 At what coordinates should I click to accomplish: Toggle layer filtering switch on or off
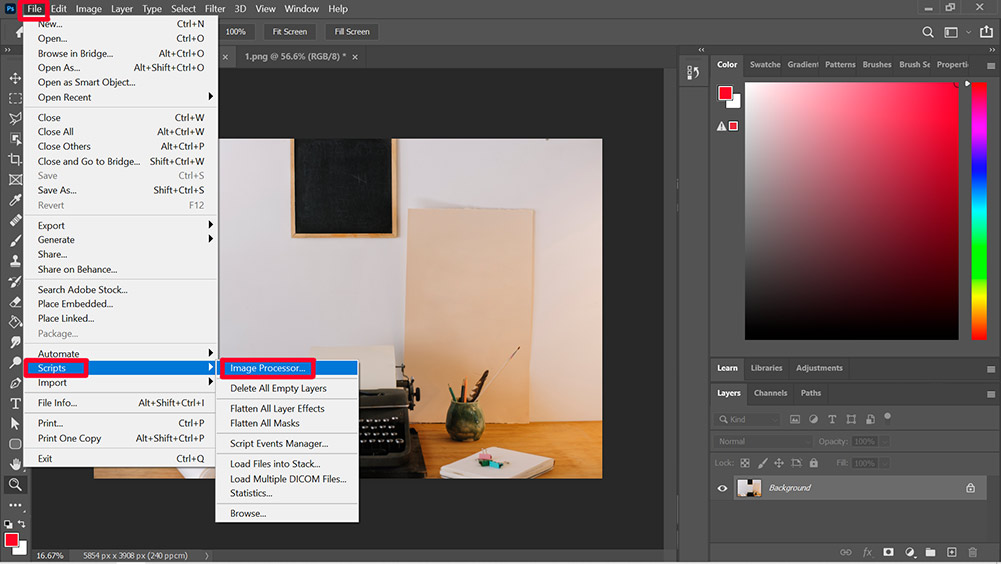[x=887, y=417]
